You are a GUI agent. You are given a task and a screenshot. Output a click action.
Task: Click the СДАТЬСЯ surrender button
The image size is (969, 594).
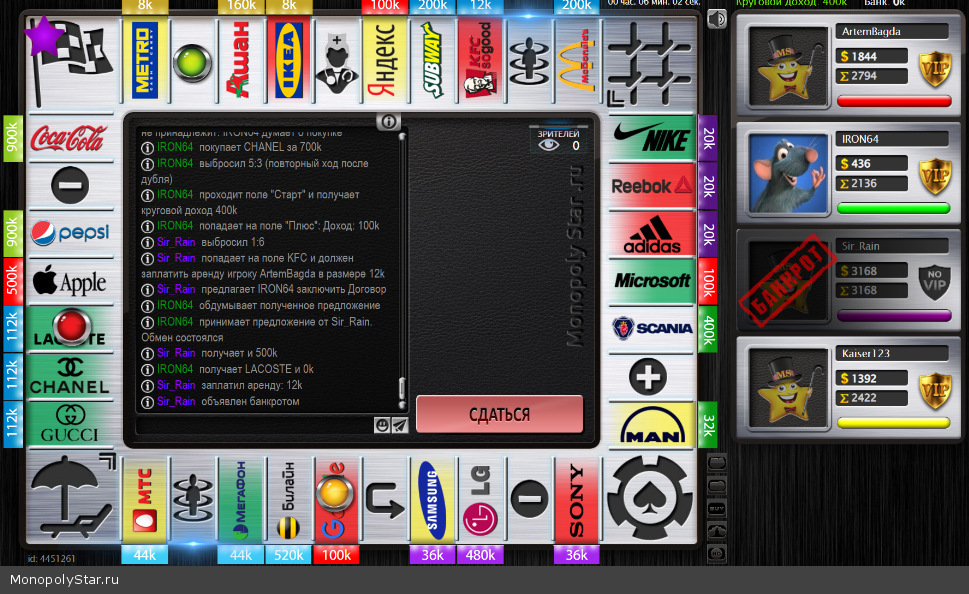pyautogui.click(x=499, y=414)
